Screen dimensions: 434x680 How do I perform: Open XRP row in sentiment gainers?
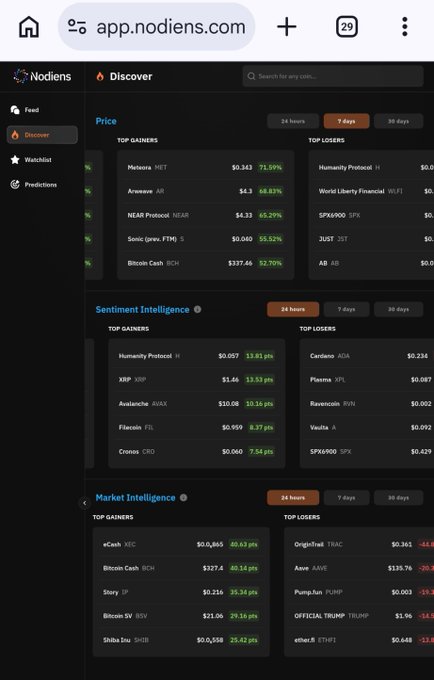click(197, 379)
